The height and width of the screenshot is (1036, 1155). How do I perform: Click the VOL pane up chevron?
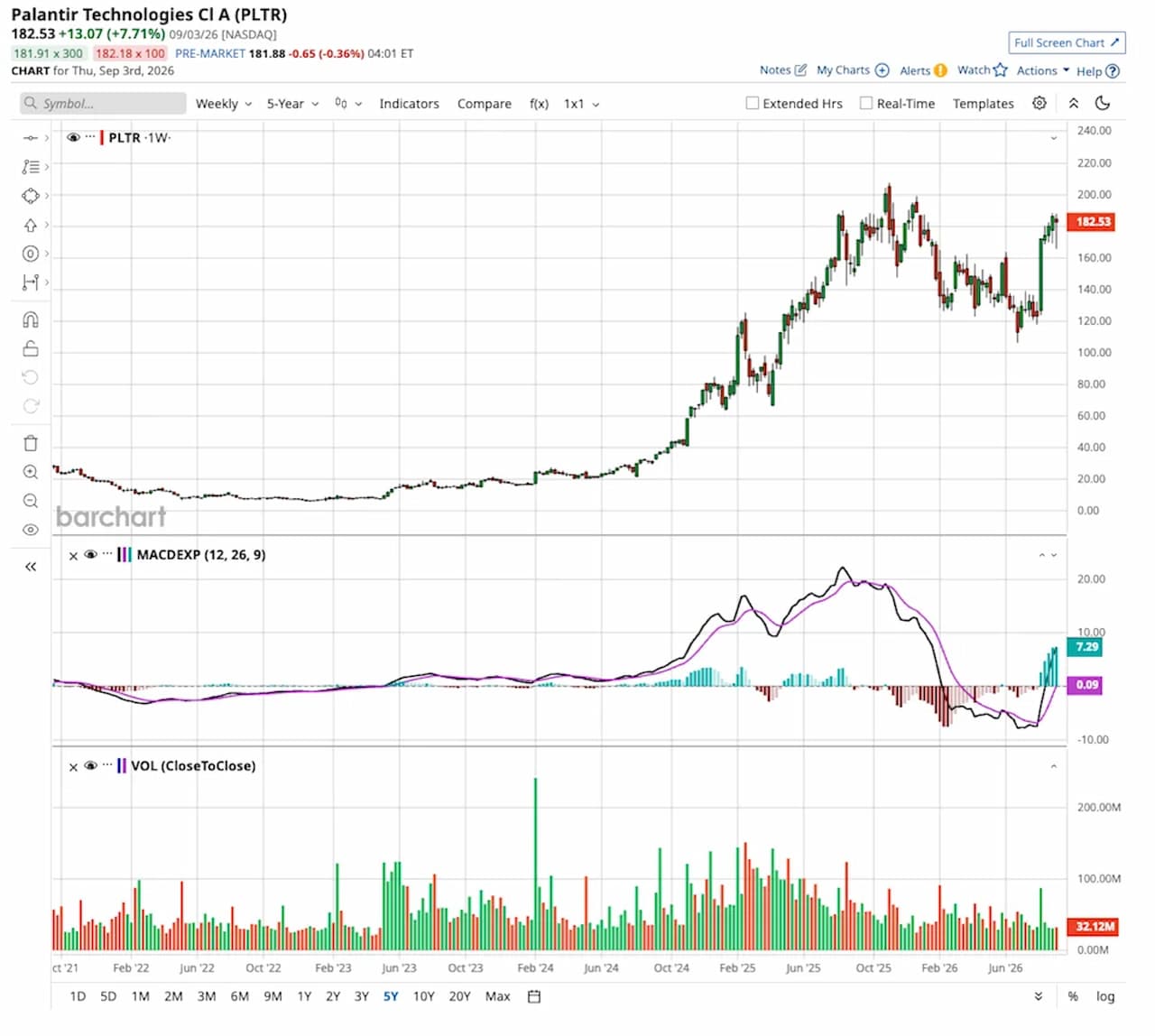pyautogui.click(x=1054, y=766)
